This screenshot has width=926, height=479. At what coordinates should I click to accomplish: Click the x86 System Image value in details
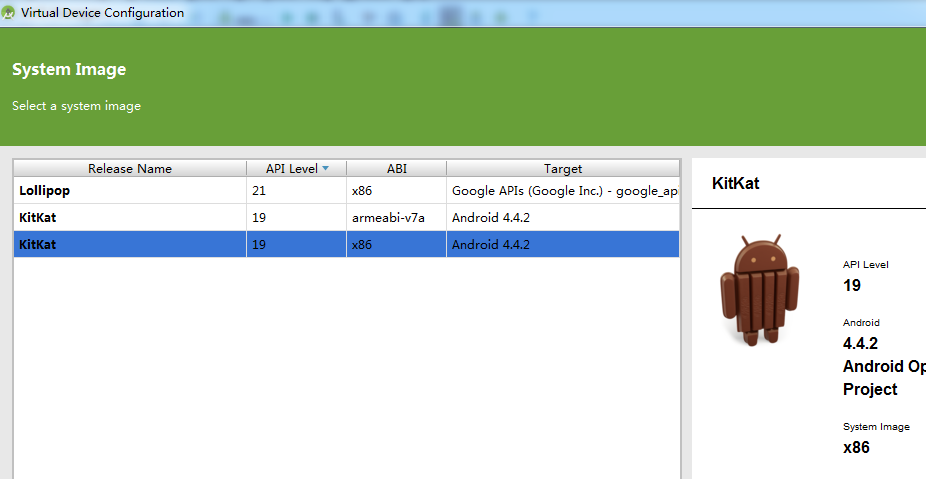[x=856, y=447]
